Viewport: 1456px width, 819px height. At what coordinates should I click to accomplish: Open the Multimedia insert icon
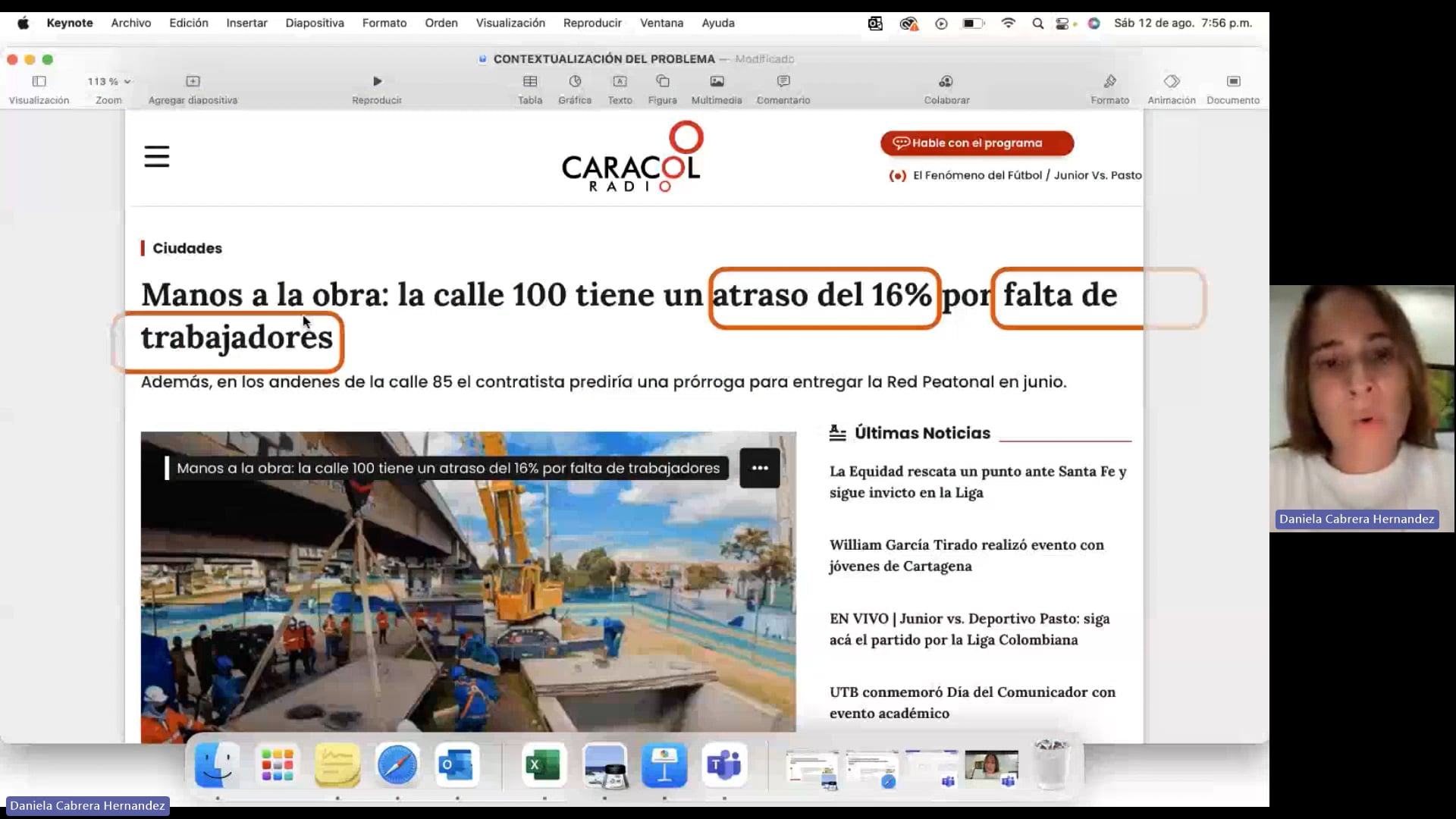point(717,81)
